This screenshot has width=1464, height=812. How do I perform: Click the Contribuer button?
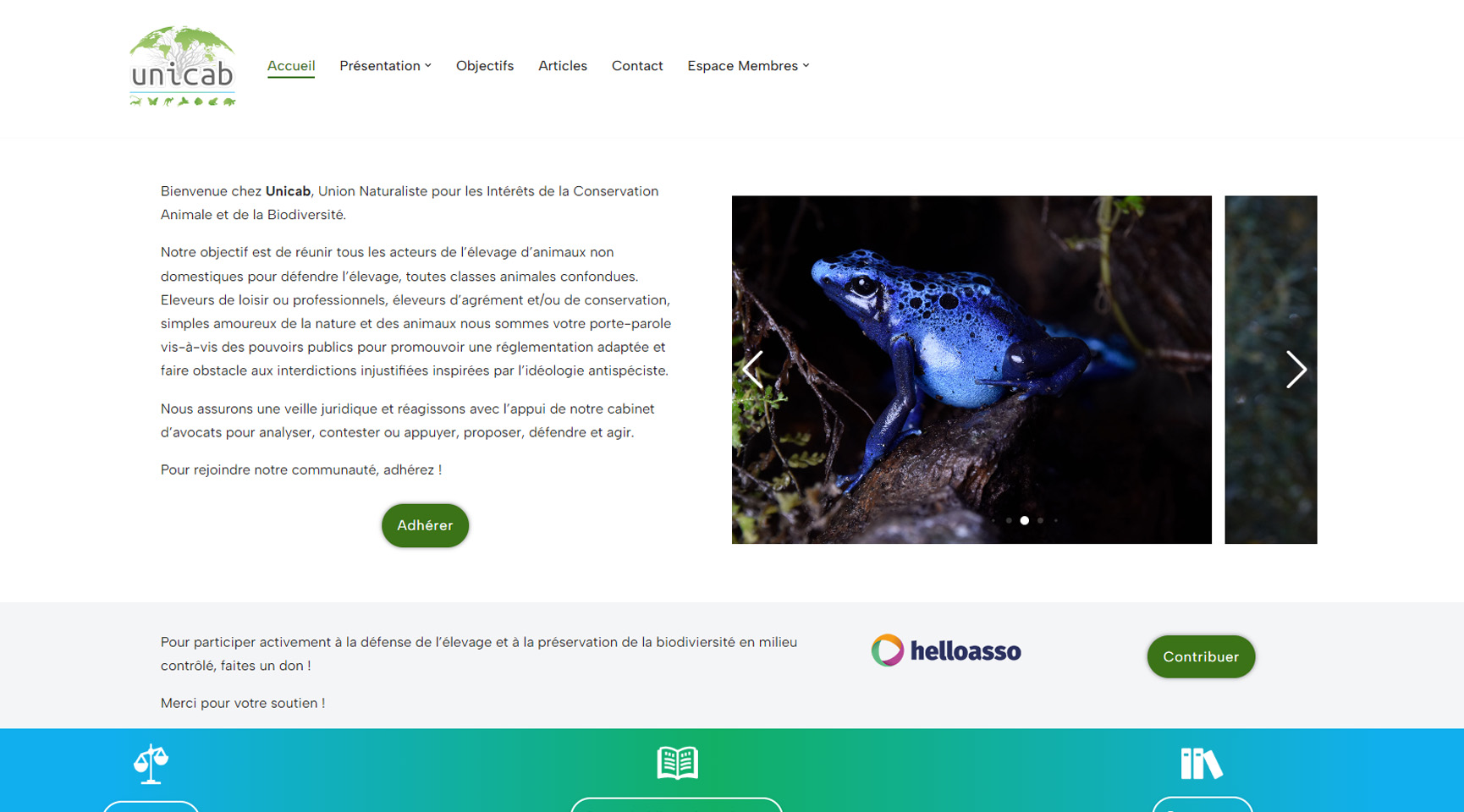tap(1201, 656)
